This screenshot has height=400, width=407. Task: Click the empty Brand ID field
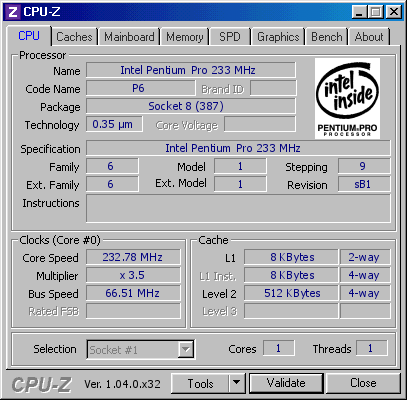pyautogui.click(x=273, y=88)
